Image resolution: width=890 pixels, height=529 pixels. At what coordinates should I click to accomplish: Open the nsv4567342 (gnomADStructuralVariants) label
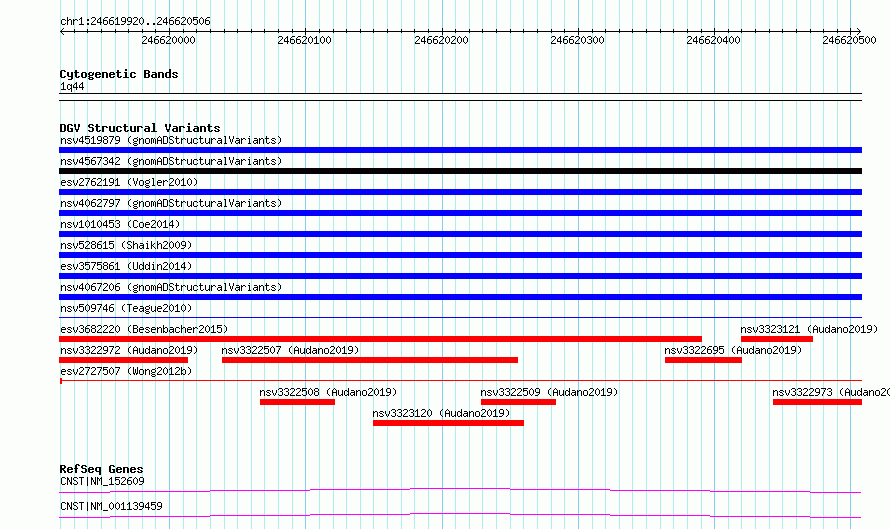pyautogui.click(x=171, y=161)
